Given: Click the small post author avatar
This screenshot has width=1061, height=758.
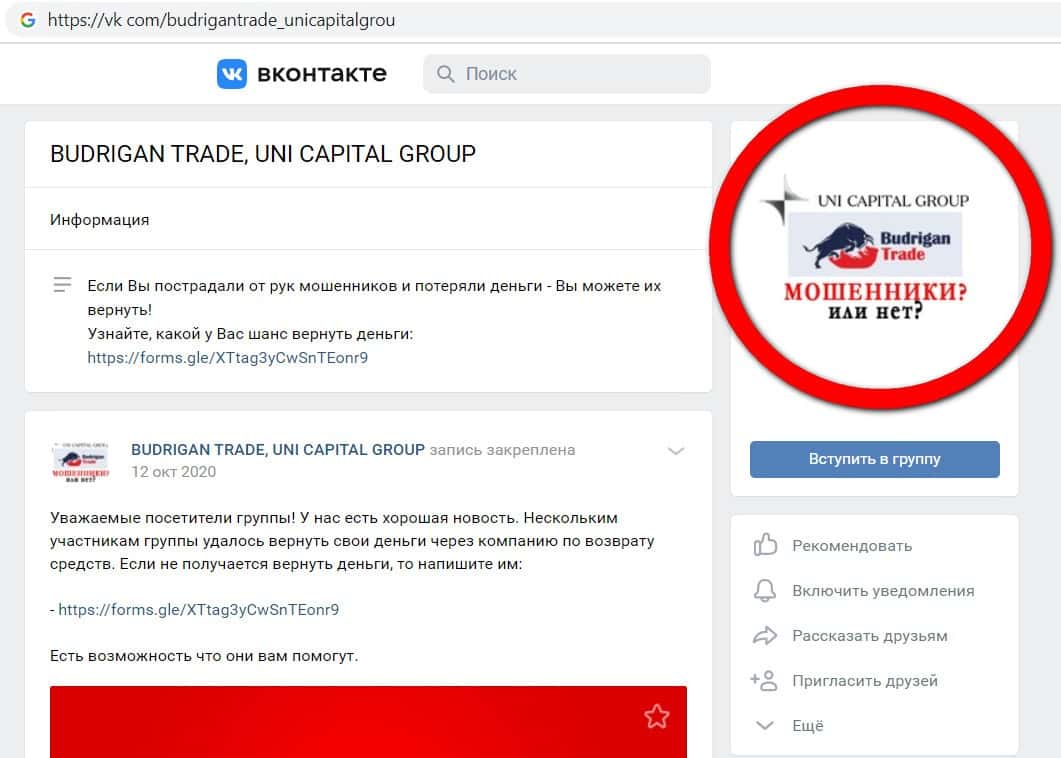Looking at the screenshot, I should [x=81, y=462].
